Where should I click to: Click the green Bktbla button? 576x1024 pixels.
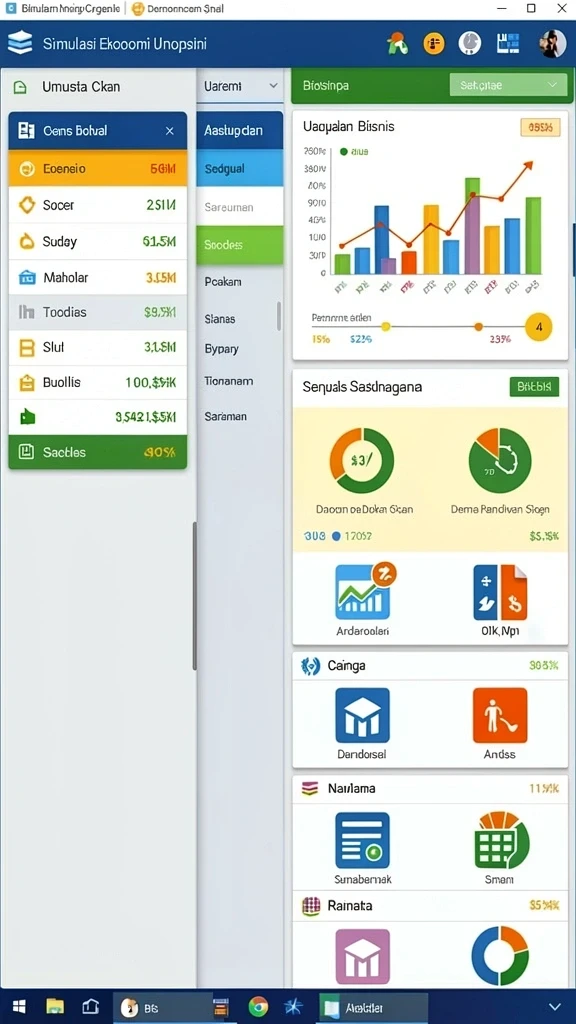tap(534, 387)
